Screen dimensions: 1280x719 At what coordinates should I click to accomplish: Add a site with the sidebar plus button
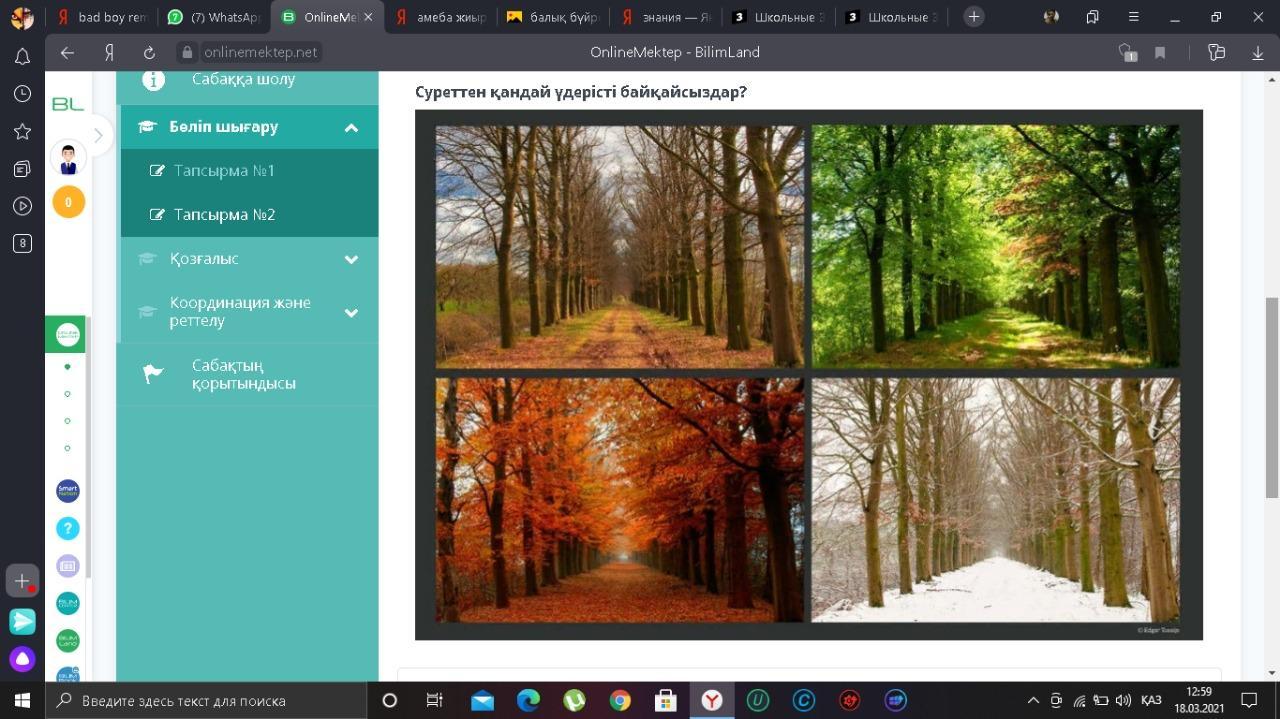tap(22, 581)
